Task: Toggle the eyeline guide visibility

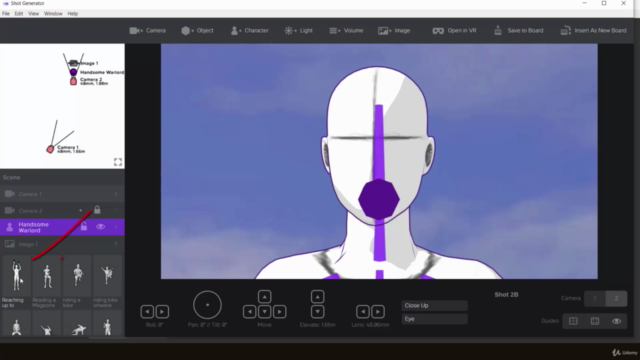Action: [616, 321]
